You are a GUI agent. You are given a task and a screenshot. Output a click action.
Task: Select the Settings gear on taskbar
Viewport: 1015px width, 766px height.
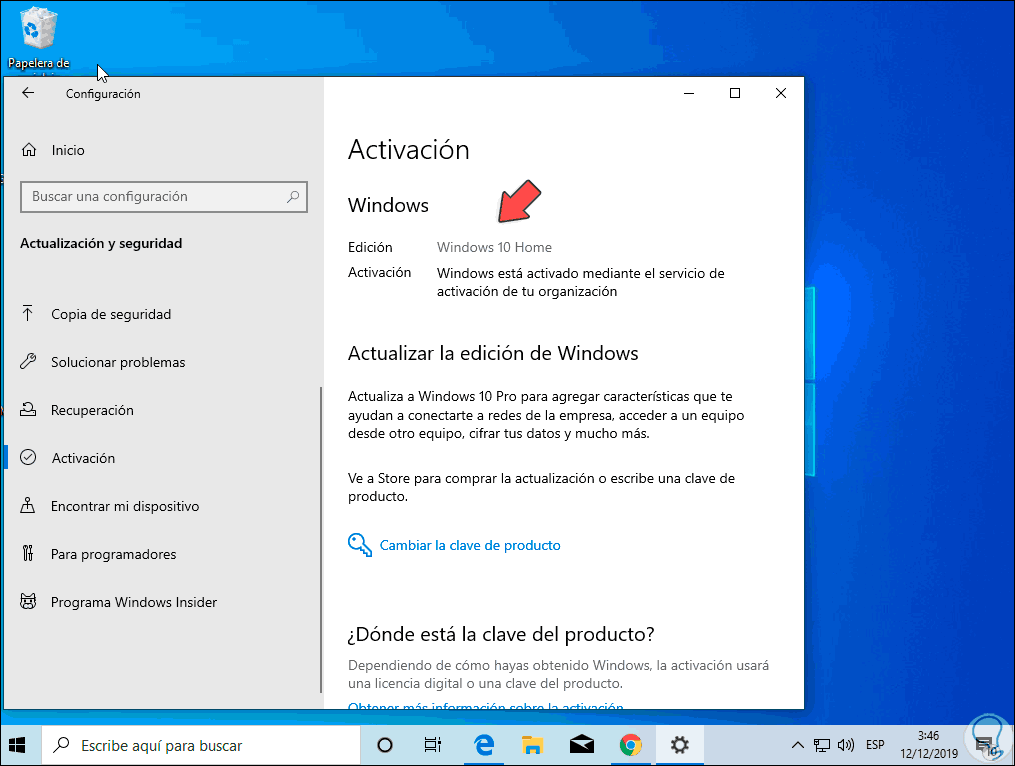(680, 746)
